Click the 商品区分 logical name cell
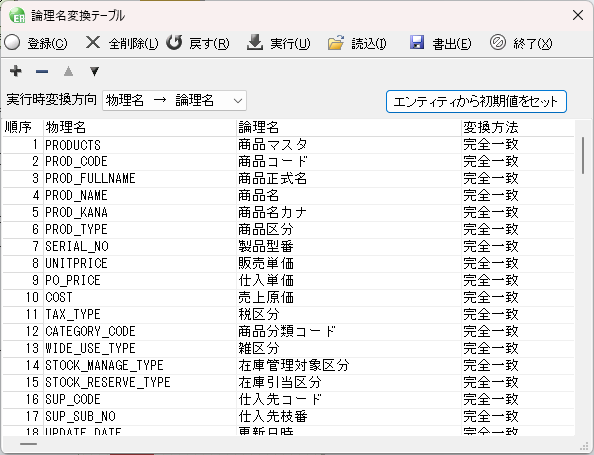This screenshot has width=594, height=455. 349,230
